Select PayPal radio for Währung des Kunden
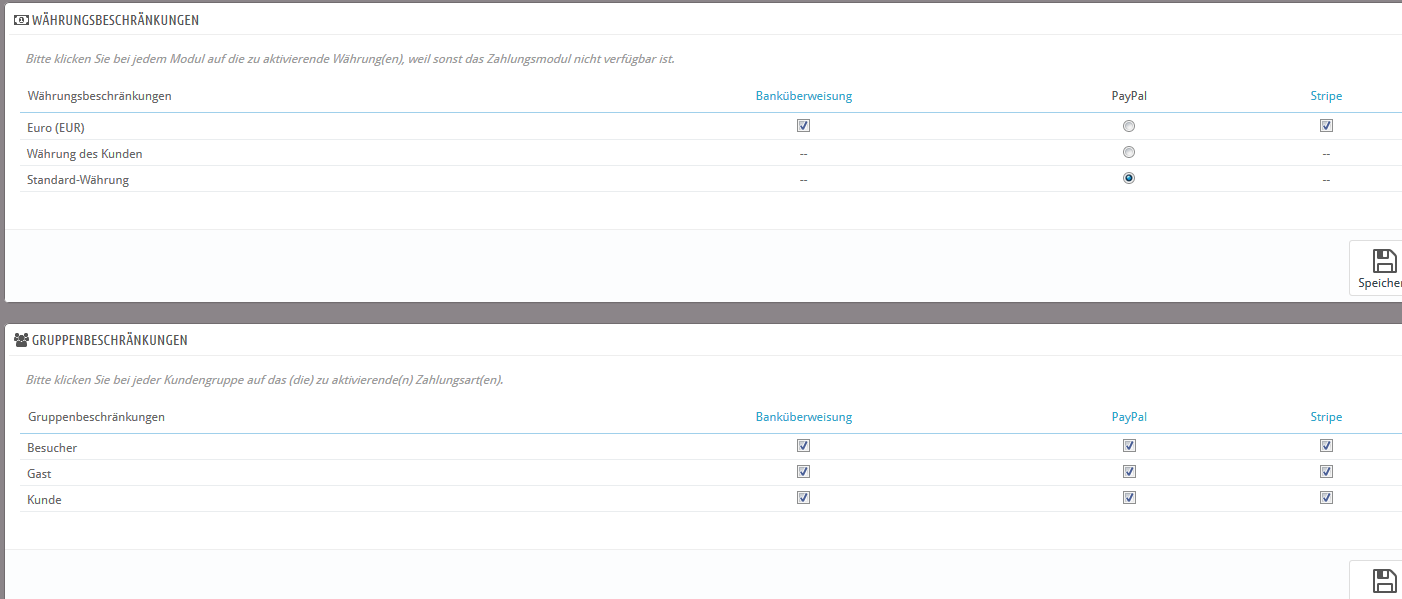1402x599 pixels. point(1129,152)
